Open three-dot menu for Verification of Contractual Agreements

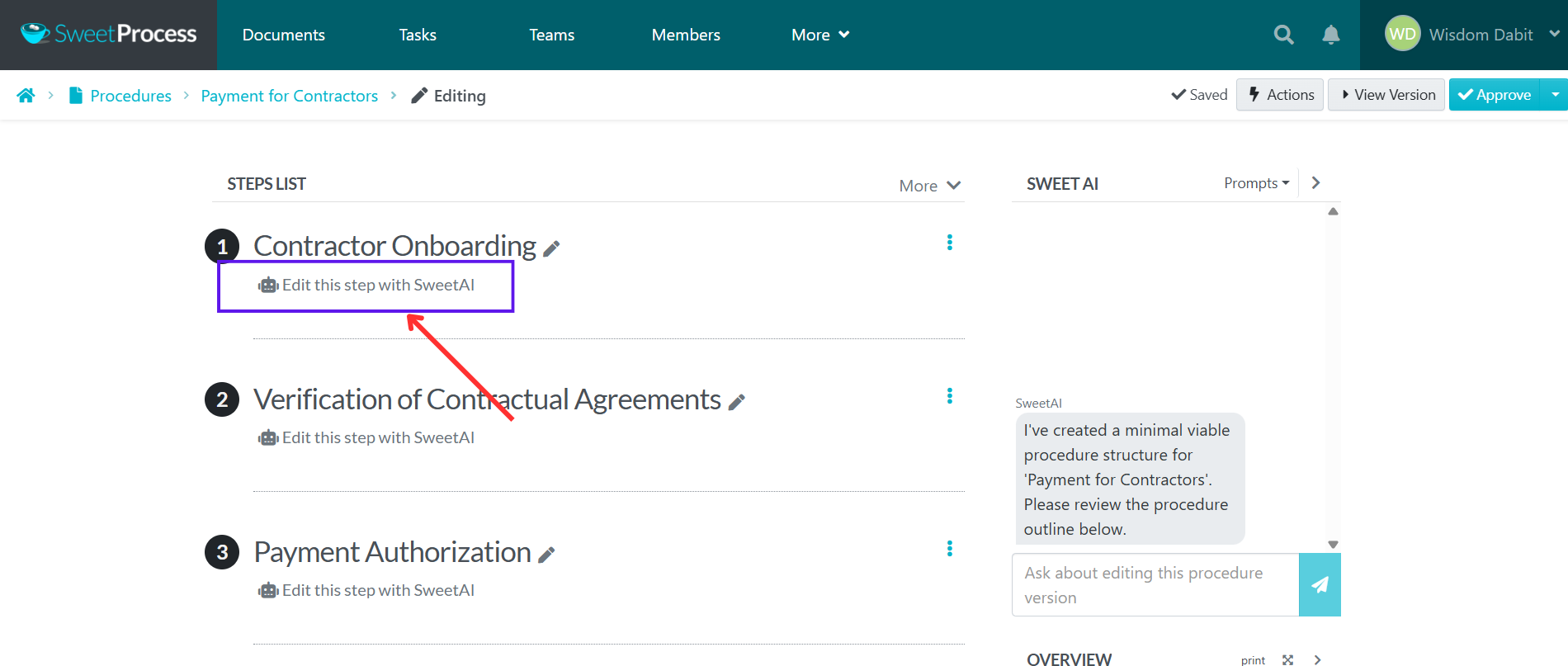pos(950,396)
